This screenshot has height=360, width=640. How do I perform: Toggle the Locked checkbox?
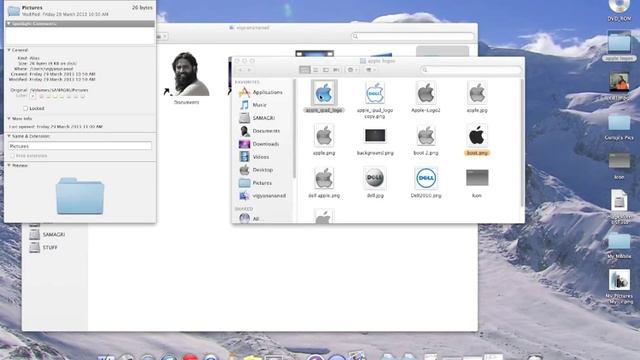[25, 109]
